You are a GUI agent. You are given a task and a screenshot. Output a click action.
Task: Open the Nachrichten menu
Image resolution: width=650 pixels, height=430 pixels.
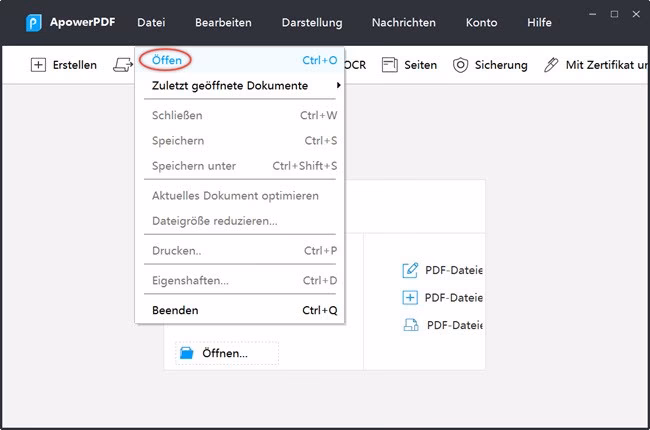404,22
